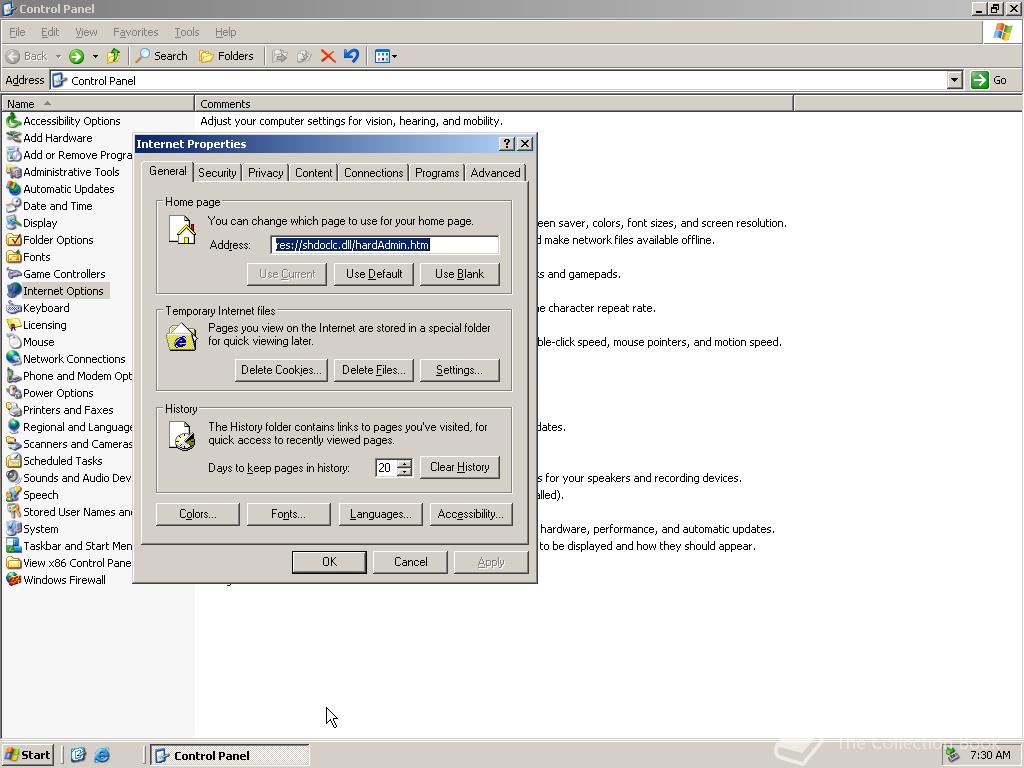Click the blue Undo toolbar icon
This screenshot has height=768, width=1024.
pos(351,56)
